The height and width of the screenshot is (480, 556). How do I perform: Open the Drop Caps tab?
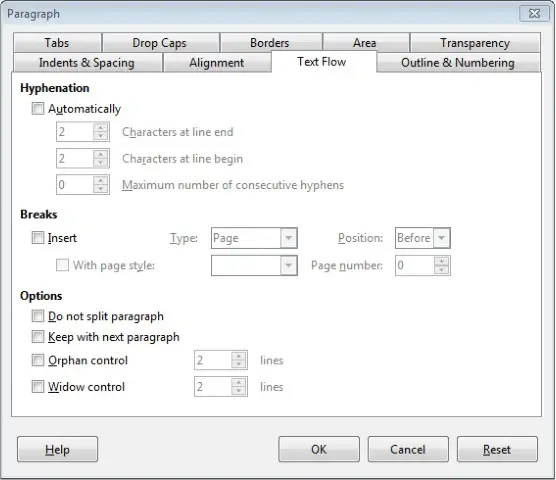pyautogui.click(x=160, y=43)
